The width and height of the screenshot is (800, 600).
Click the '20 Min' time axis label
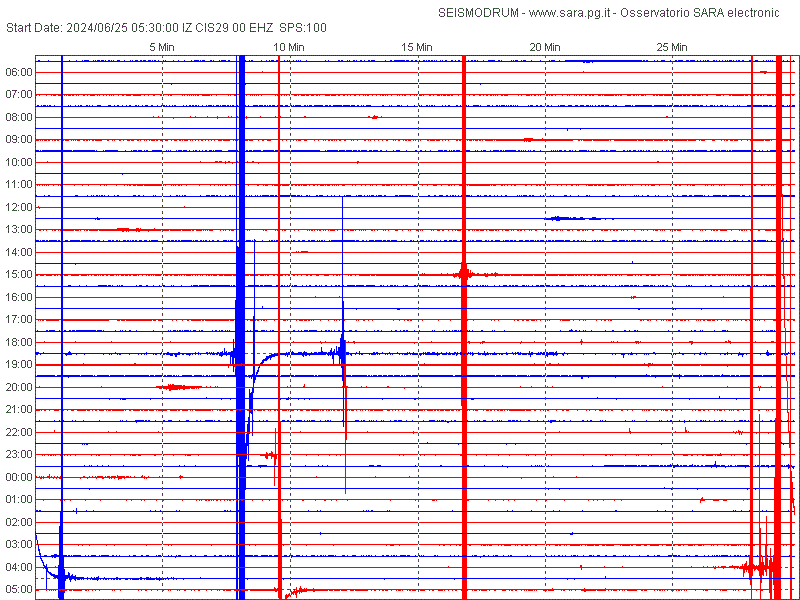point(545,47)
